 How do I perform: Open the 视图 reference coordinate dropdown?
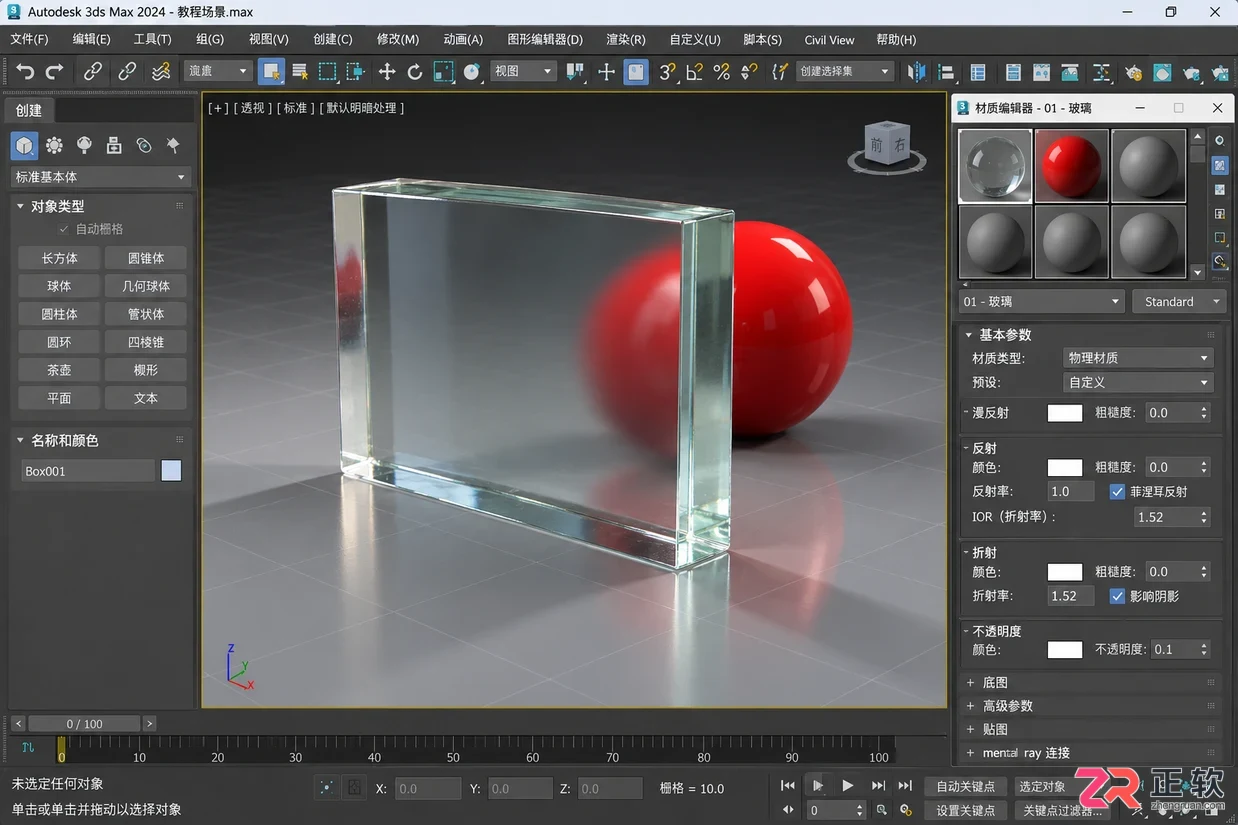[x=523, y=71]
